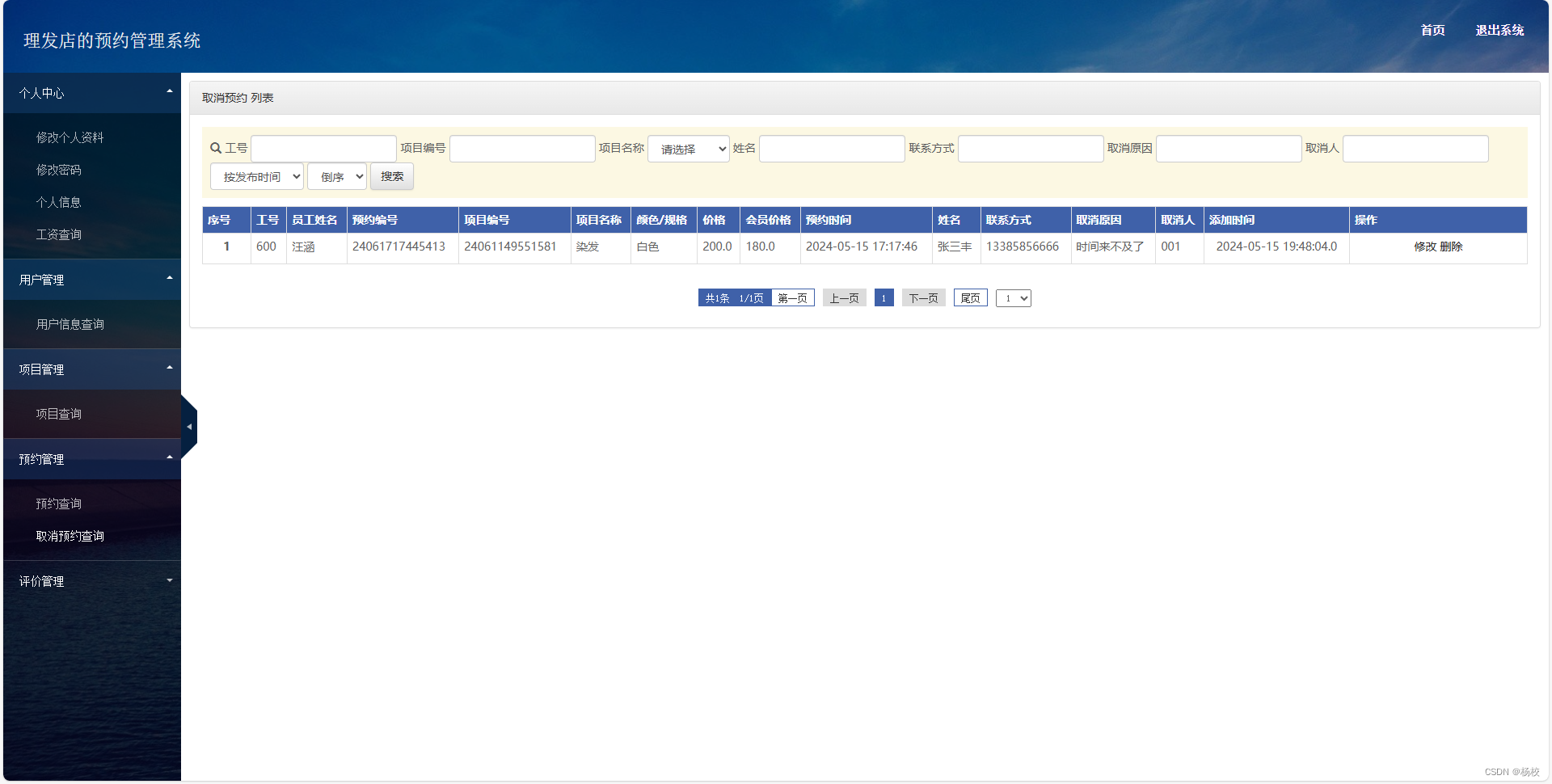Open 项目查询 in the sidebar
The height and width of the screenshot is (784, 1552).
(x=58, y=414)
